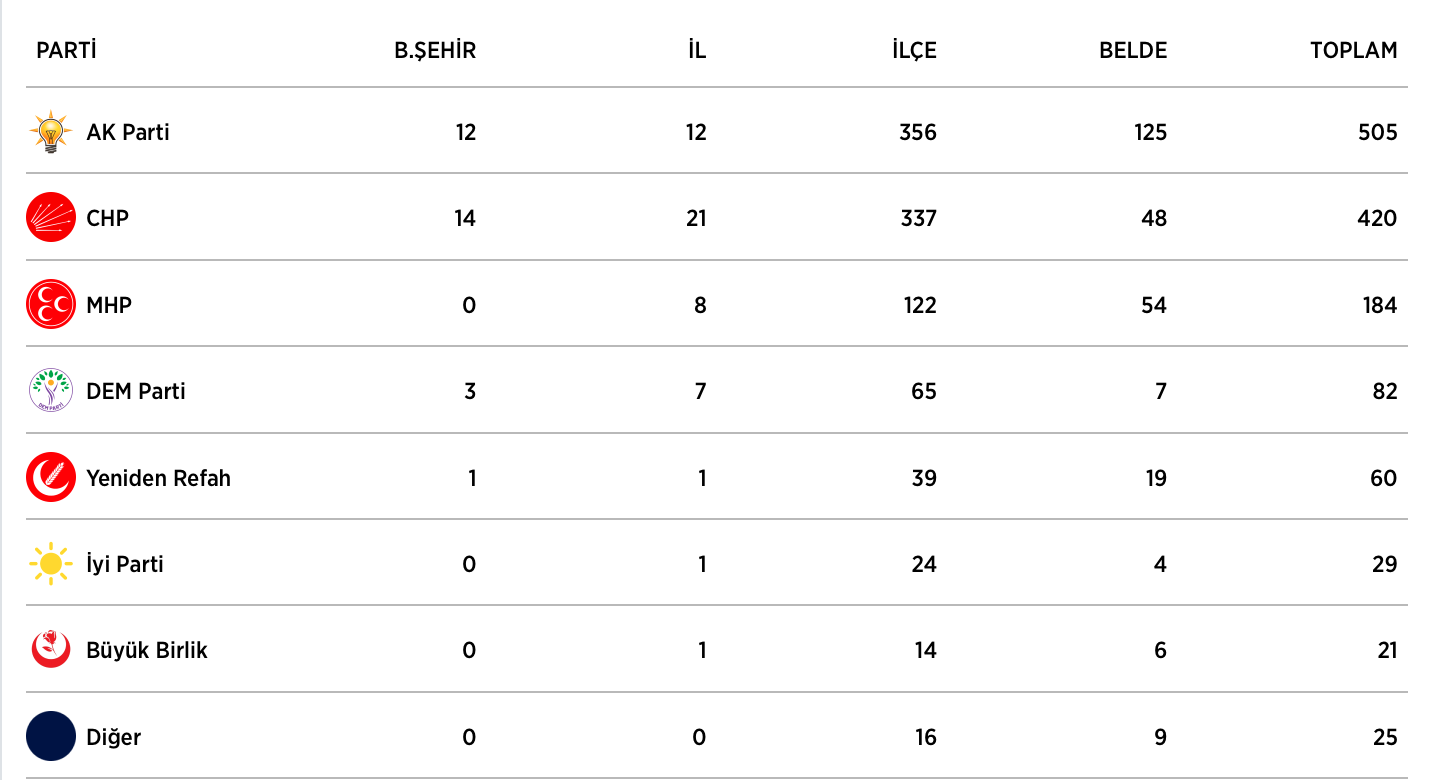1434x780 pixels.
Task: Click AK Parti total value 505
Action: click(1378, 132)
